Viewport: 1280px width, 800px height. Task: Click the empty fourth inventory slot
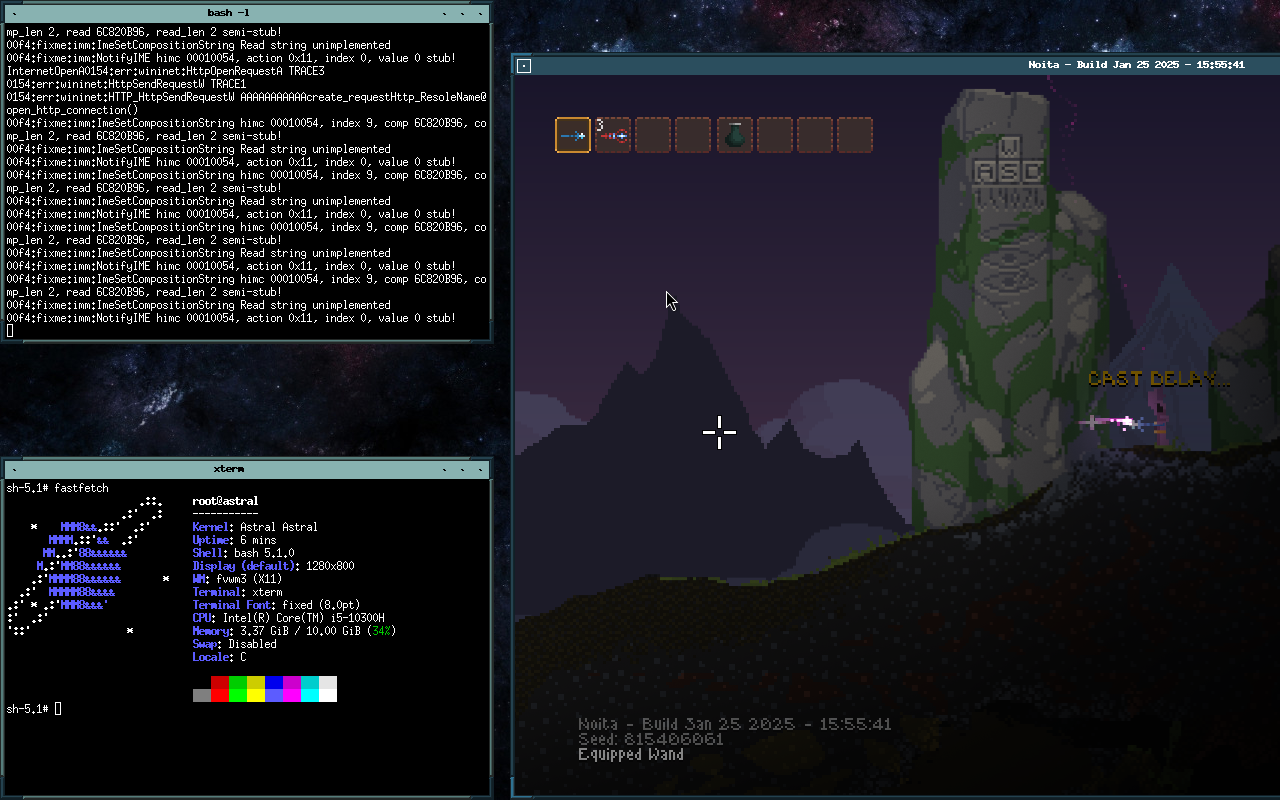click(x=693, y=135)
